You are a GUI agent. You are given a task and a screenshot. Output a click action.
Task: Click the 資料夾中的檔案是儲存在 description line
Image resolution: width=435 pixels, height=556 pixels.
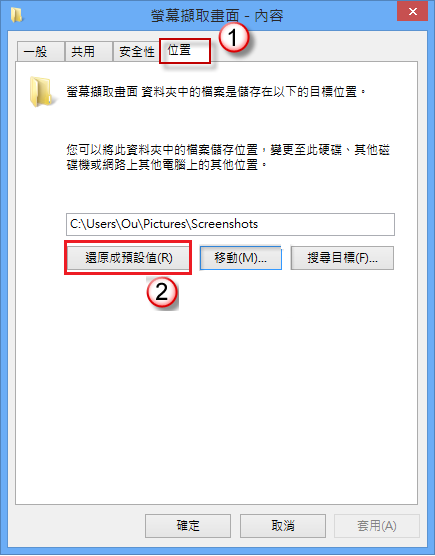click(216, 92)
